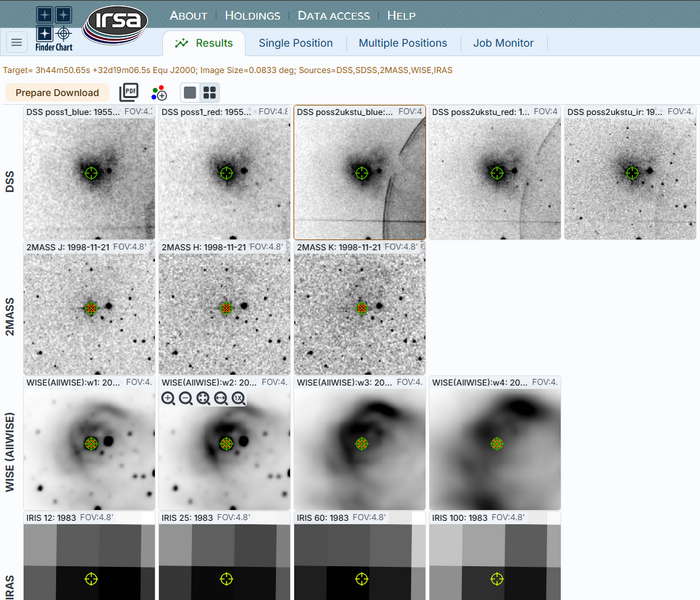
Task: Open the three-color image creation icon
Action: pyautogui.click(x=158, y=93)
